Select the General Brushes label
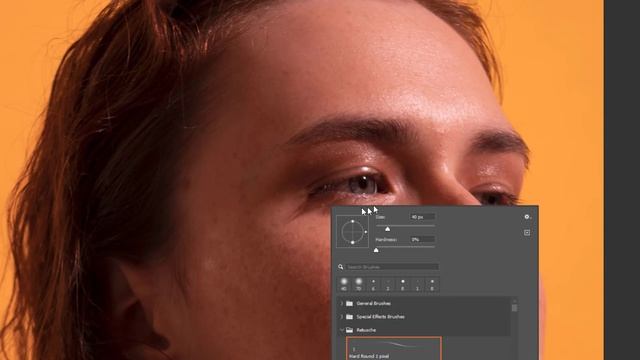Image resolution: width=640 pixels, height=360 pixels. (373, 304)
